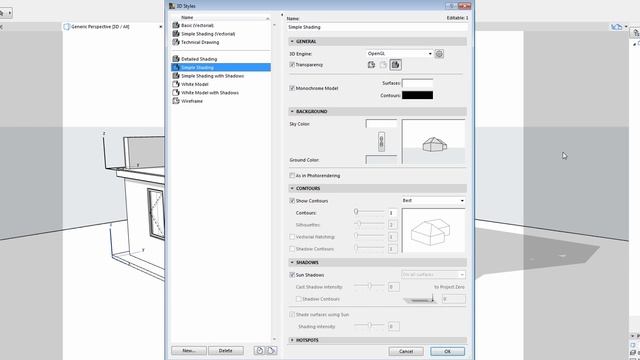Click the Contours thickness slider

coord(369,212)
